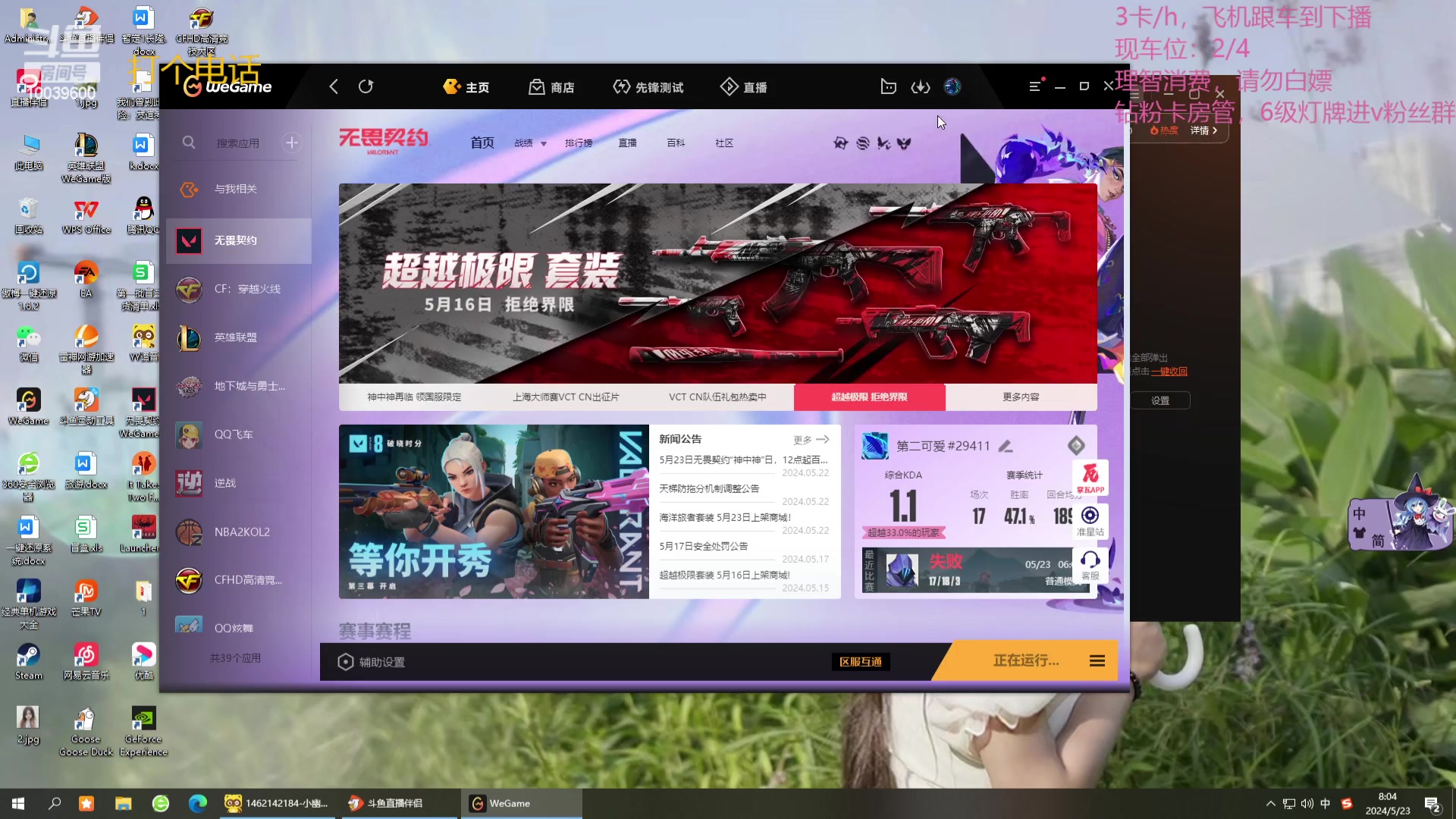Click second agent-role icon in Valorant nav
Screen dimensions: 1456x819
coord(863,143)
